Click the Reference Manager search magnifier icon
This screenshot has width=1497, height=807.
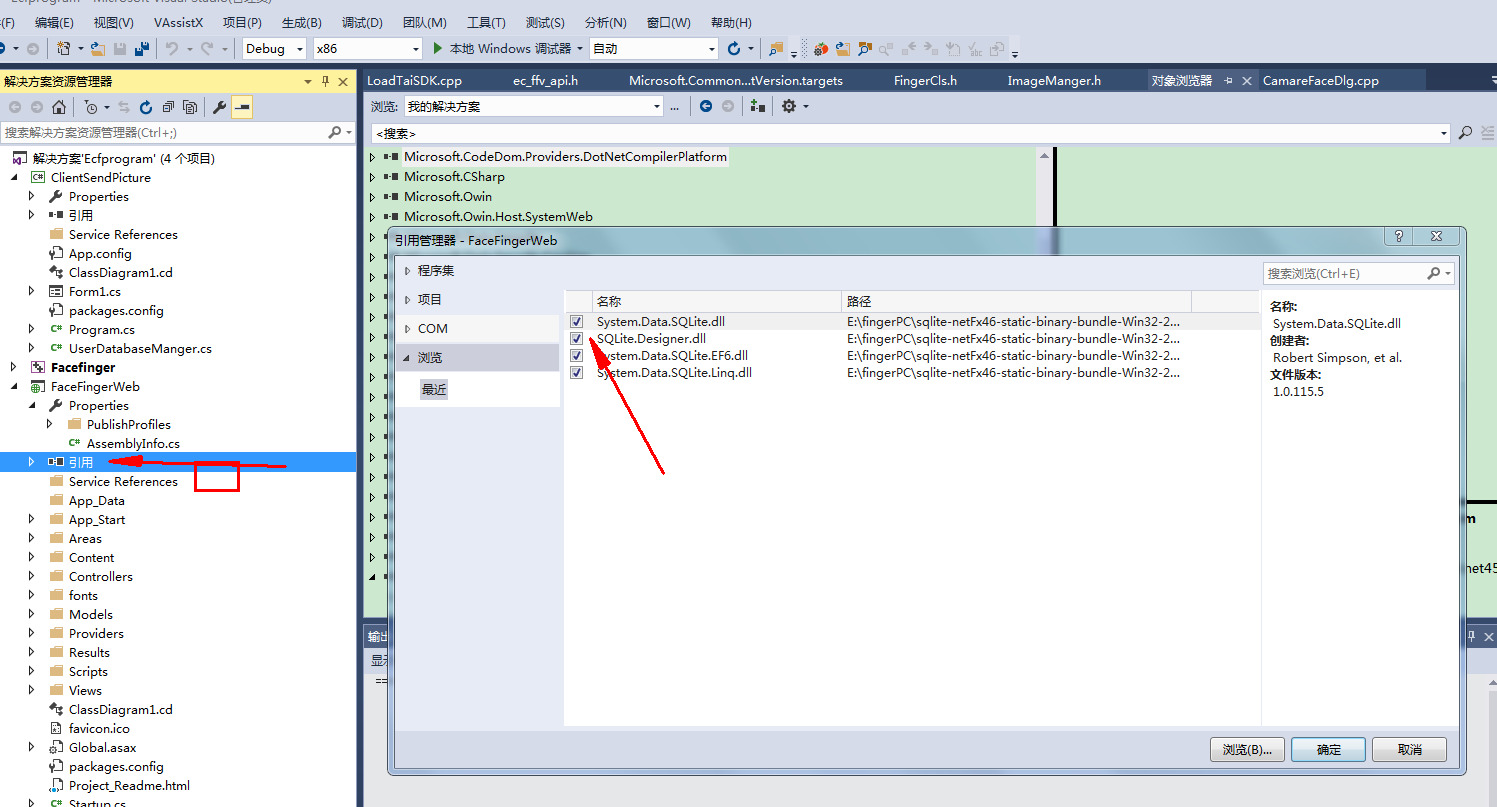(x=1434, y=273)
